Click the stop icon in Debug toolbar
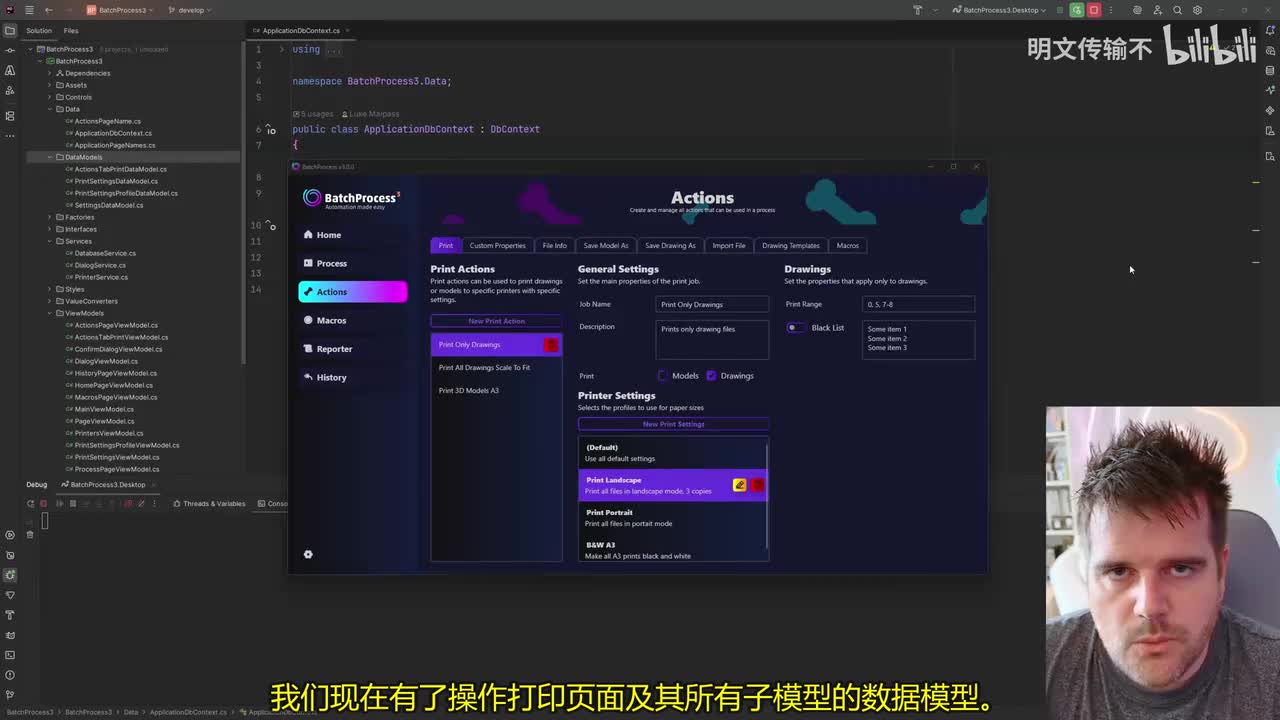Image resolution: width=1280 pixels, height=720 pixels. coord(44,503)
